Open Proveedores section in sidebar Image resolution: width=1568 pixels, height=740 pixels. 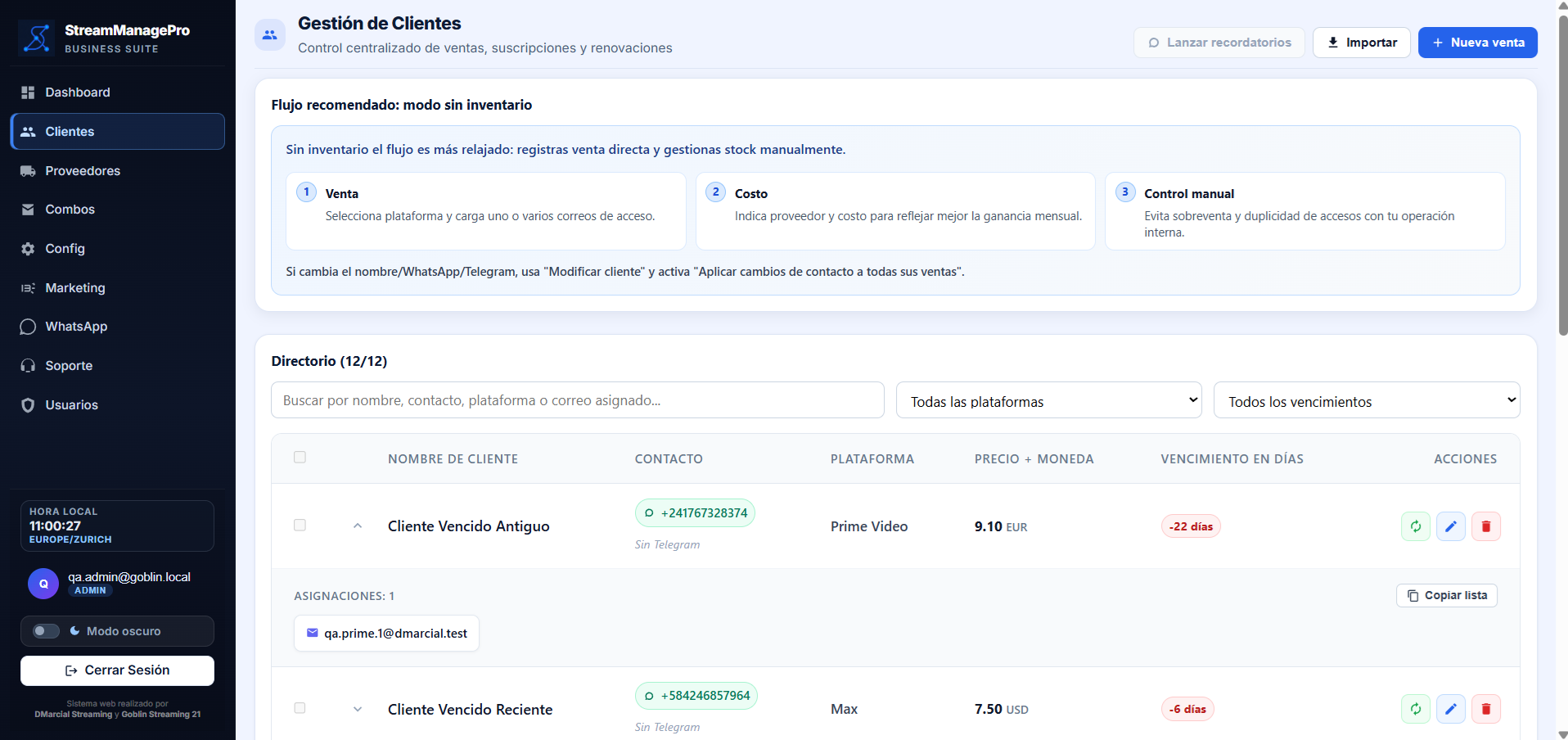(118, 171)
